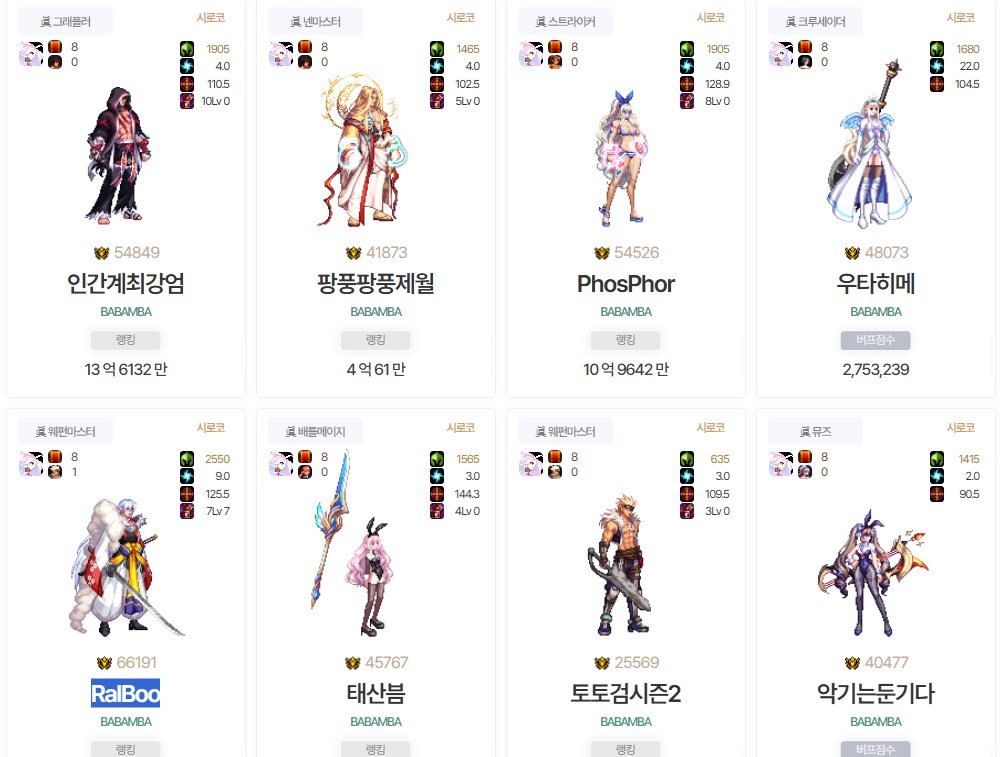The image size is (1006, 757).
Task: Click the red crosshair icon next to 90.5
Action: (937, 493)
